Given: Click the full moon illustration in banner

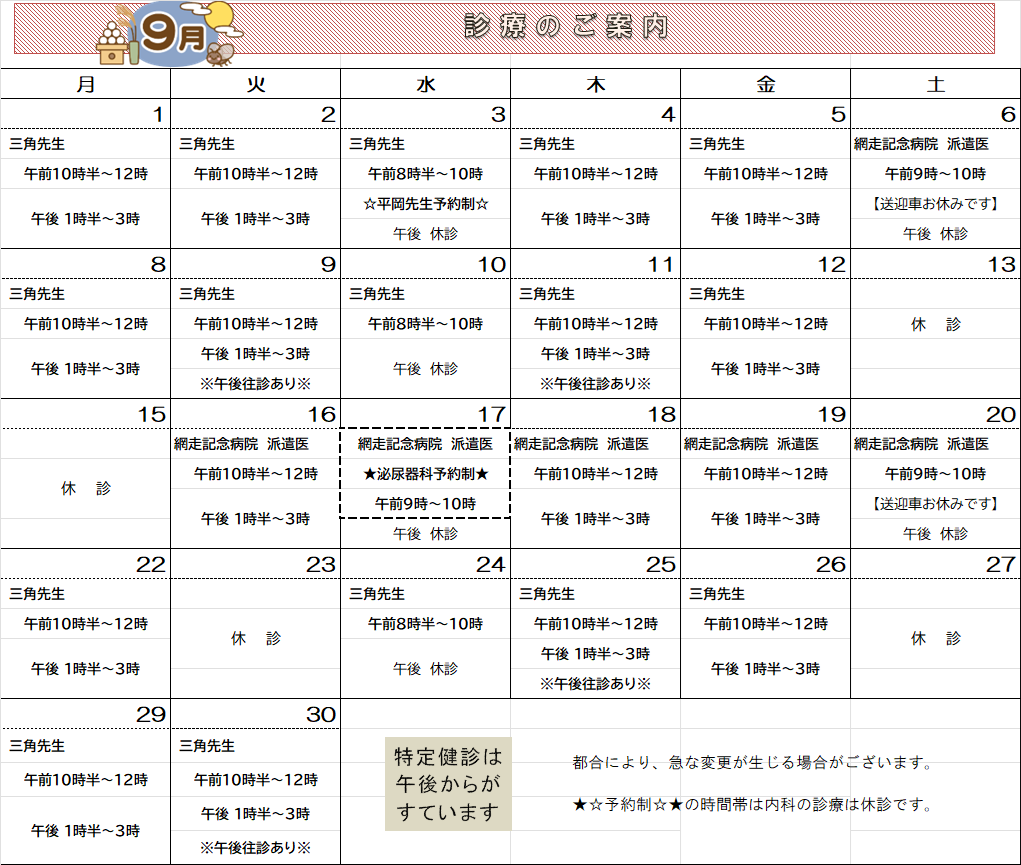Looking at the screenshot, I should coord(220,17).
